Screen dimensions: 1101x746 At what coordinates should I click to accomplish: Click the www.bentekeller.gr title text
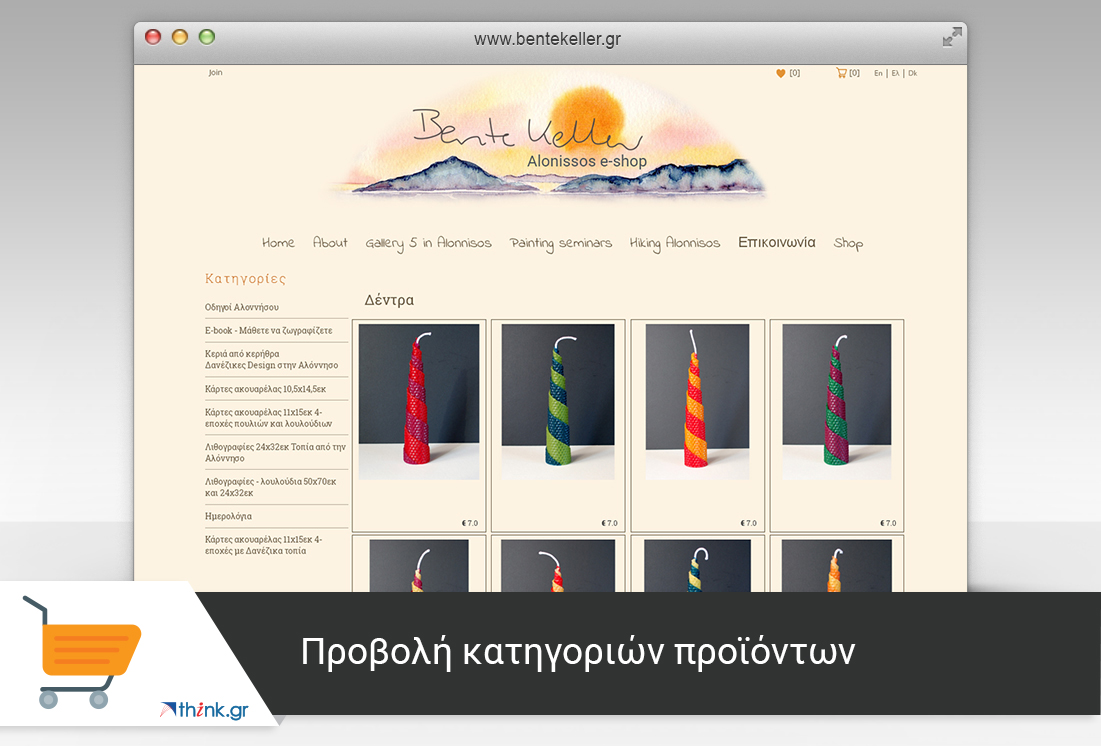(x=547, y=39)
